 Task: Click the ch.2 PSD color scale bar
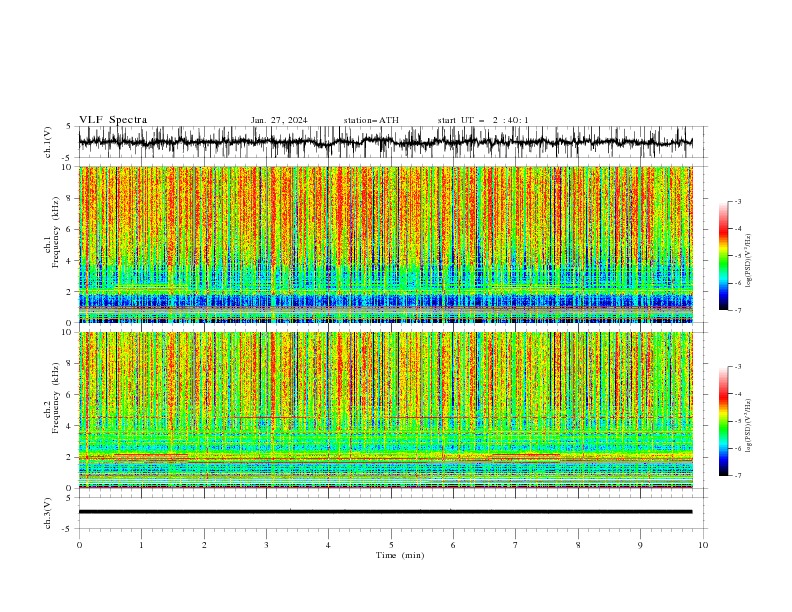click(x=724, y=421)
